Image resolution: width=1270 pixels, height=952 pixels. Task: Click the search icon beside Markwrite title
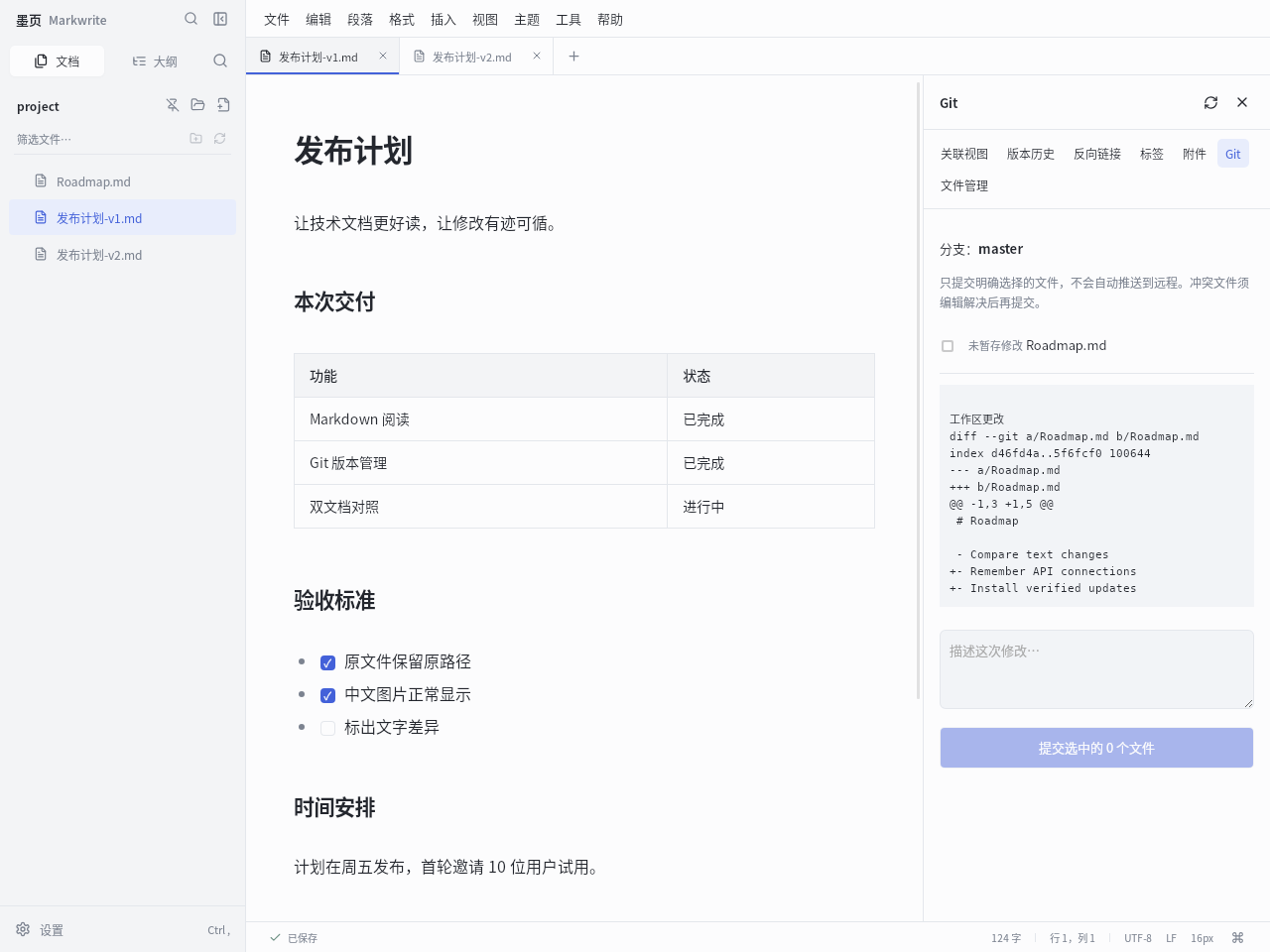pyautogui.click(x=191, y=19)
